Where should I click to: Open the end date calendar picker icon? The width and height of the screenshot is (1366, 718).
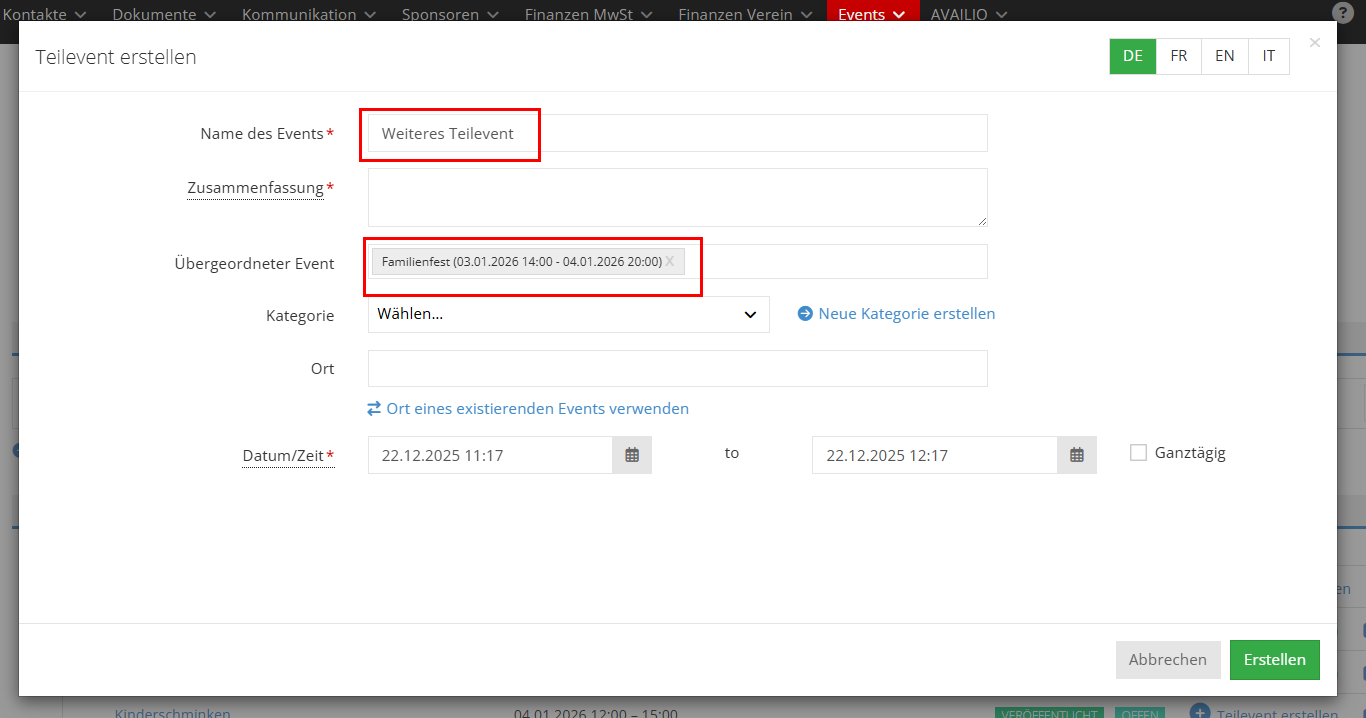point(1077,455)
